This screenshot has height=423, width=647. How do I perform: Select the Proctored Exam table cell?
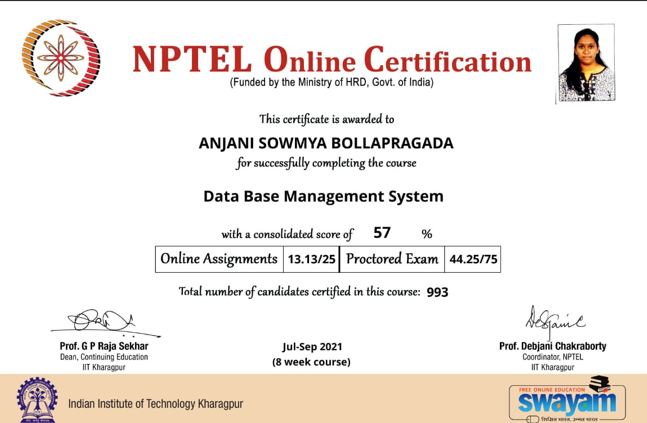click(392, 259)
